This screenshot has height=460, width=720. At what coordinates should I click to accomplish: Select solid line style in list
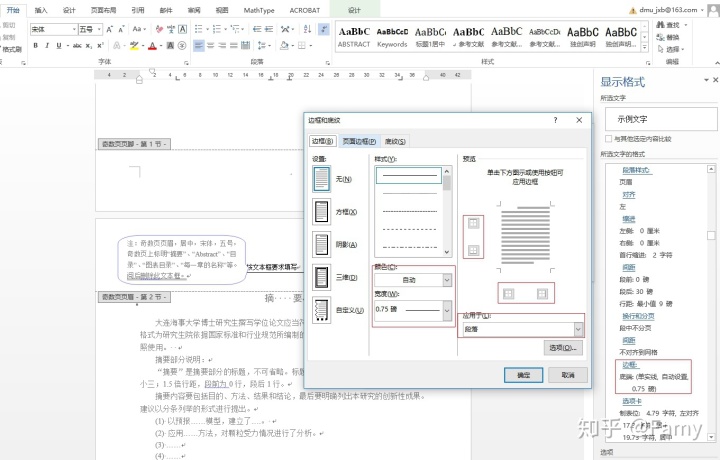point(409,175)
